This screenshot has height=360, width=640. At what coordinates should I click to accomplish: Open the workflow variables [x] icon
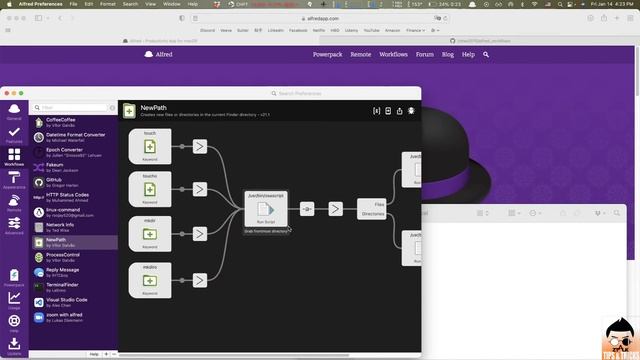[376, 111]
